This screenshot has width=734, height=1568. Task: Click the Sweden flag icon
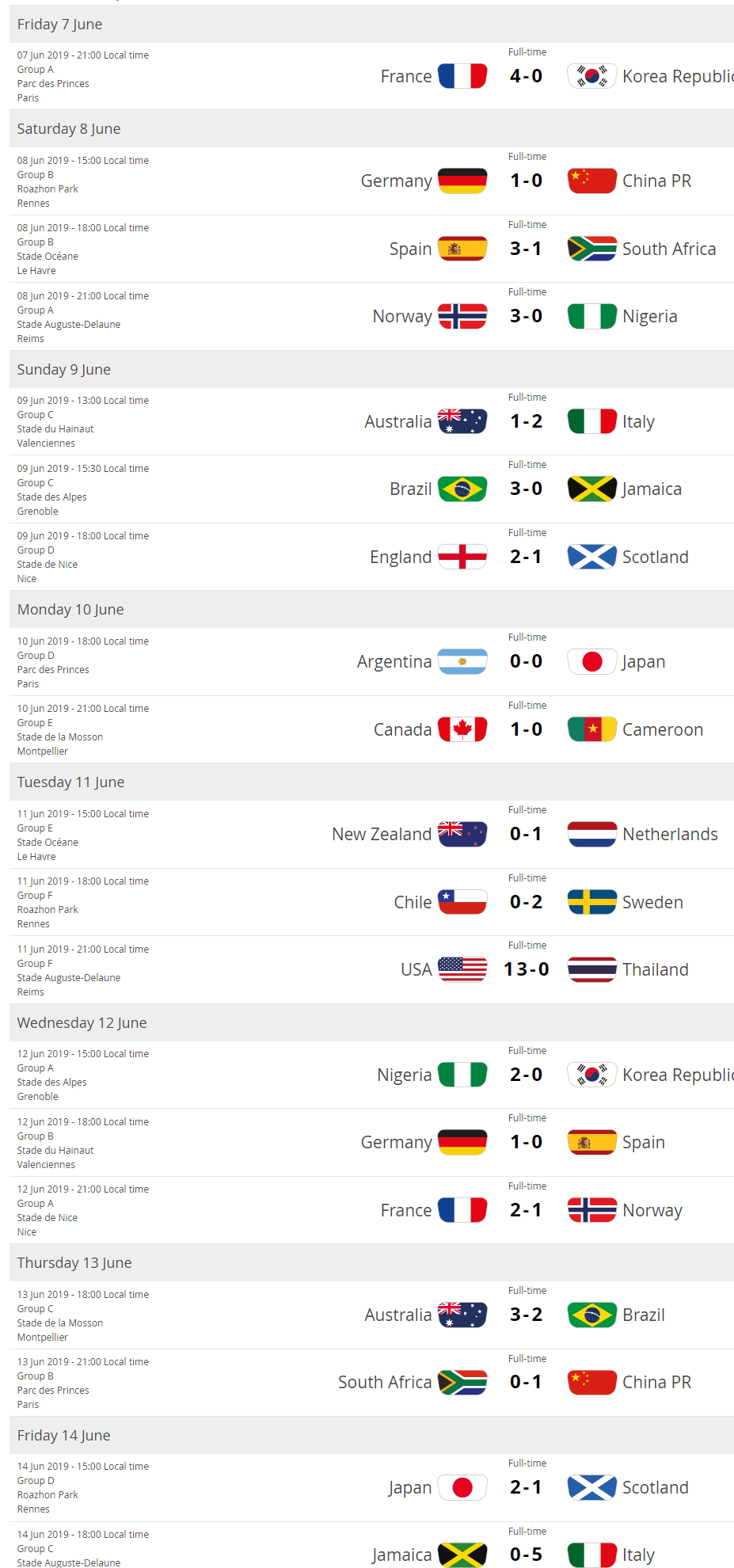[x=591, y=902]
